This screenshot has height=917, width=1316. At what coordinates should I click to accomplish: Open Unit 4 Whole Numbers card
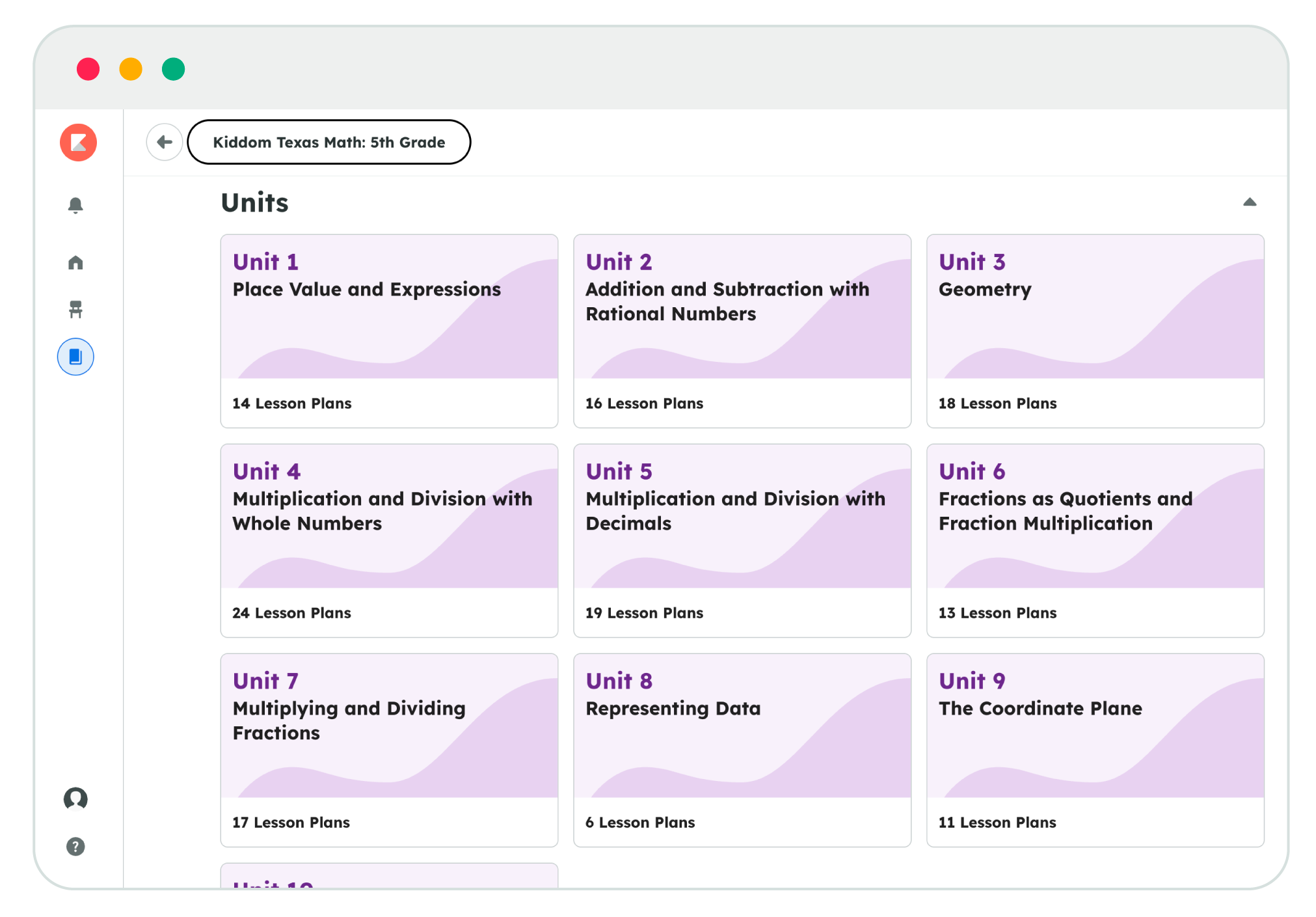tap(389, 540)
